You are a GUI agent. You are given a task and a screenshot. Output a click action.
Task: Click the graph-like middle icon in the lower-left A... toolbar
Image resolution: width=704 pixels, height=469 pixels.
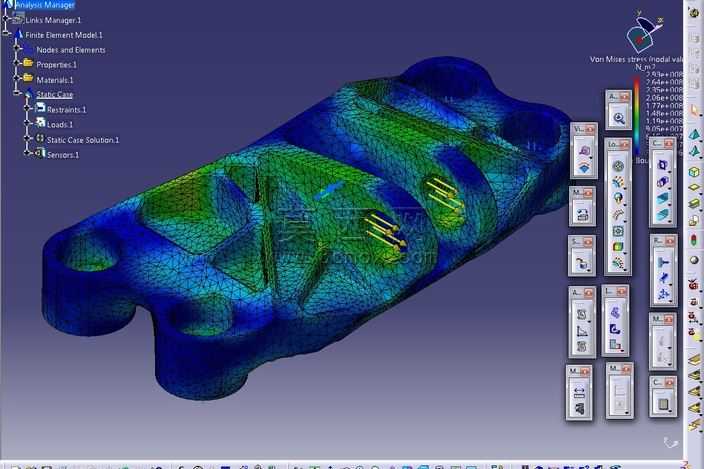tap(582, 331)
